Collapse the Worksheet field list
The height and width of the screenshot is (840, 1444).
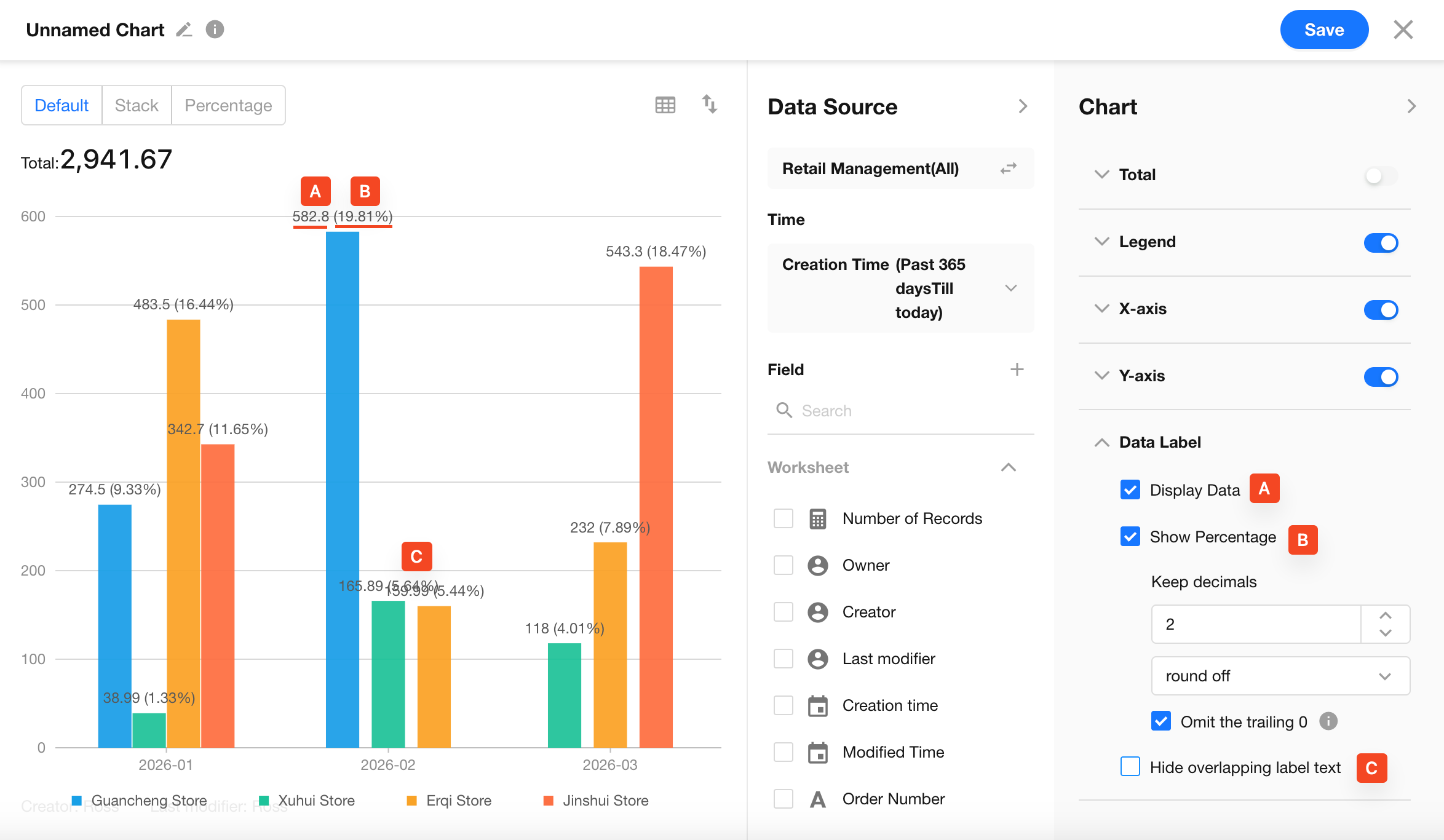click(1008, 467)
